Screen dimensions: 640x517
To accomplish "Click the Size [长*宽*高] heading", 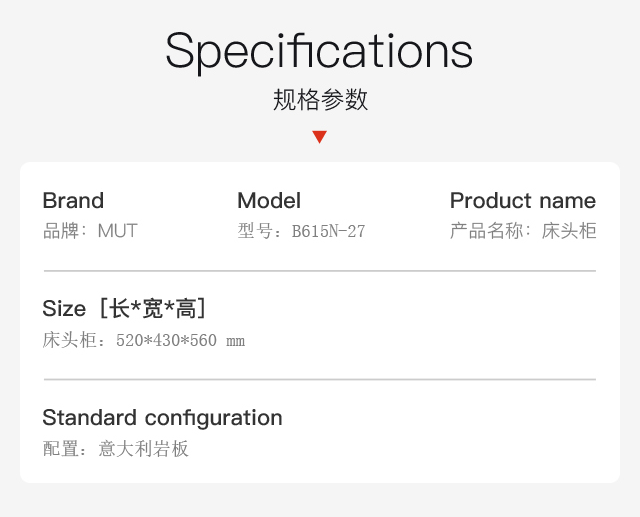I will [x=124, y=308].
